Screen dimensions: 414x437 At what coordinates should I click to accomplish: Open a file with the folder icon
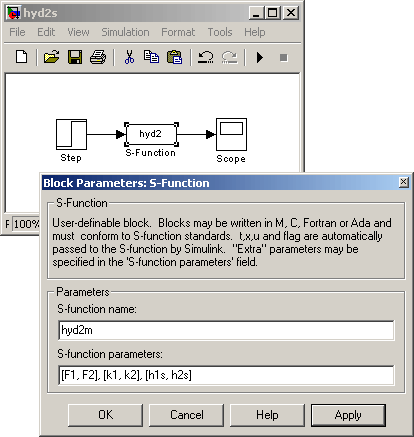[x=51, y=57]
